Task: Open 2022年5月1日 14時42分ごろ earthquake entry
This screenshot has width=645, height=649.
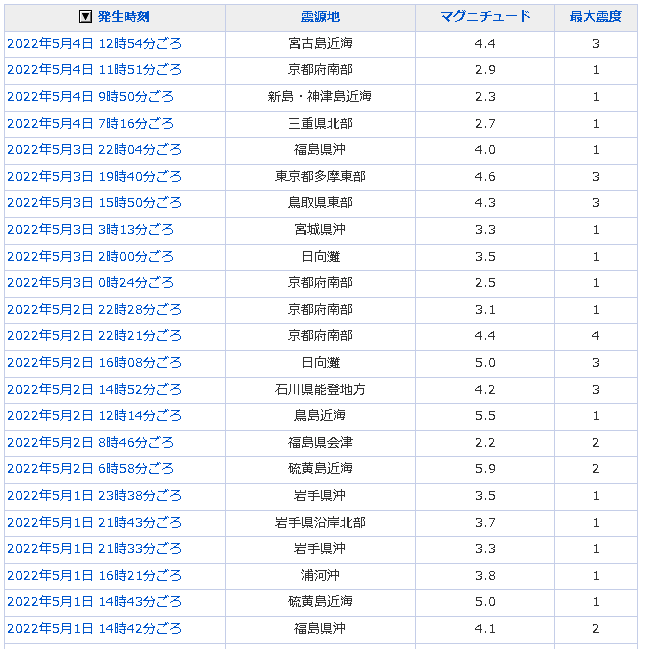Action: tap(94, 629)
